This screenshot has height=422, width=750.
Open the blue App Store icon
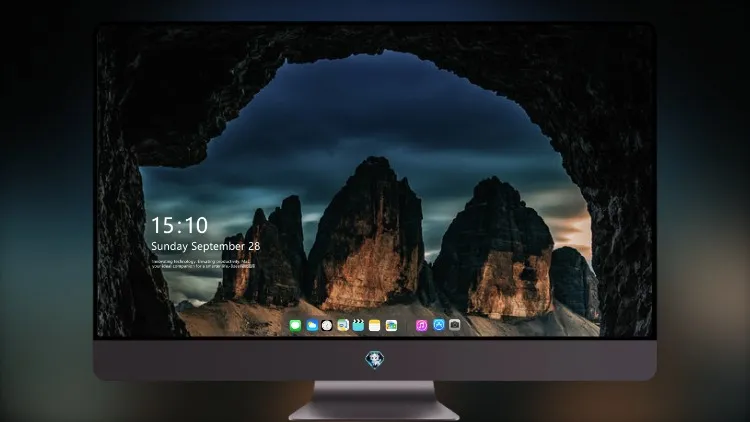click(x=439, y=325)
